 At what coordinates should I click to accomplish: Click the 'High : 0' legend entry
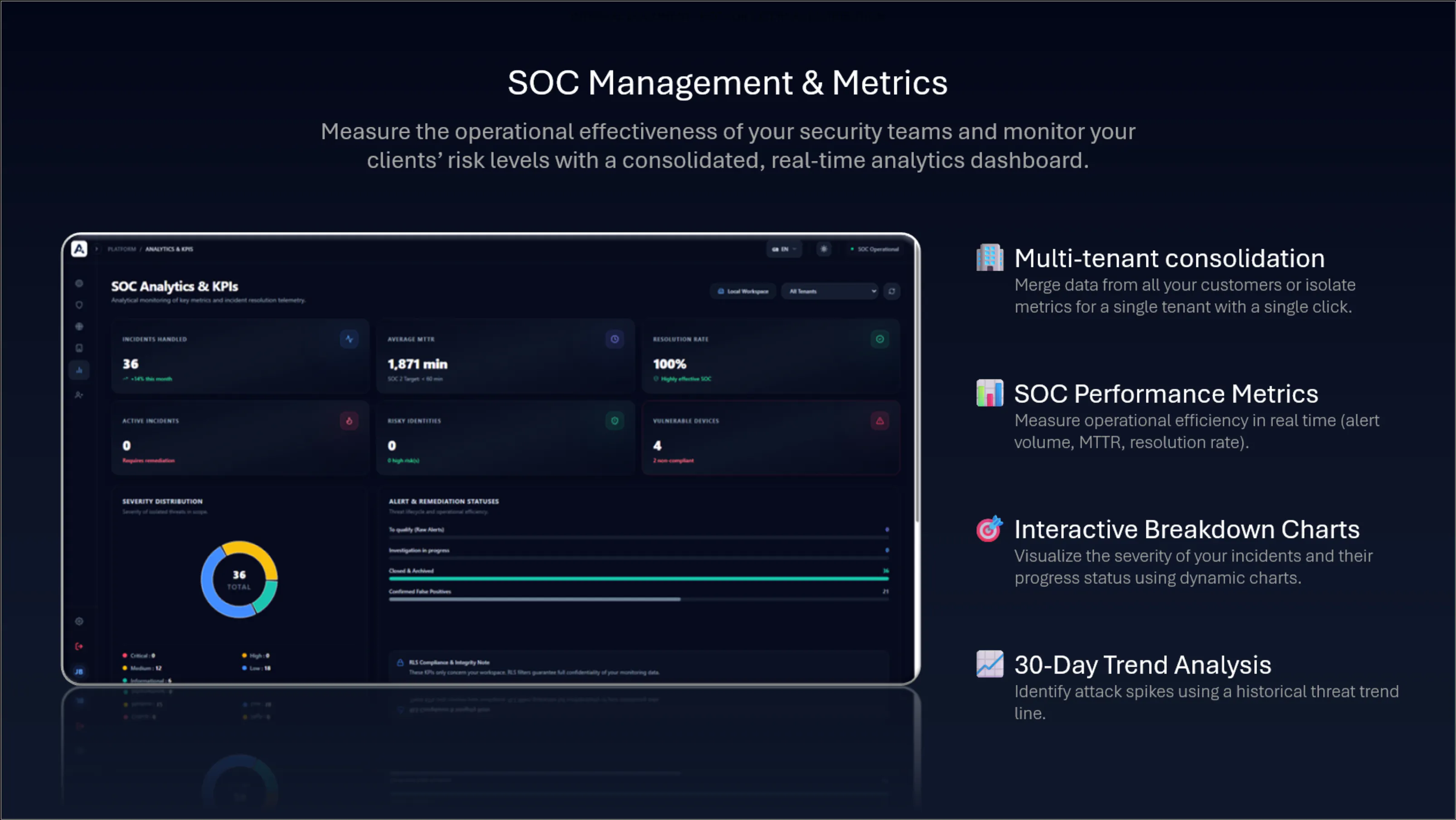click(256, 656)
